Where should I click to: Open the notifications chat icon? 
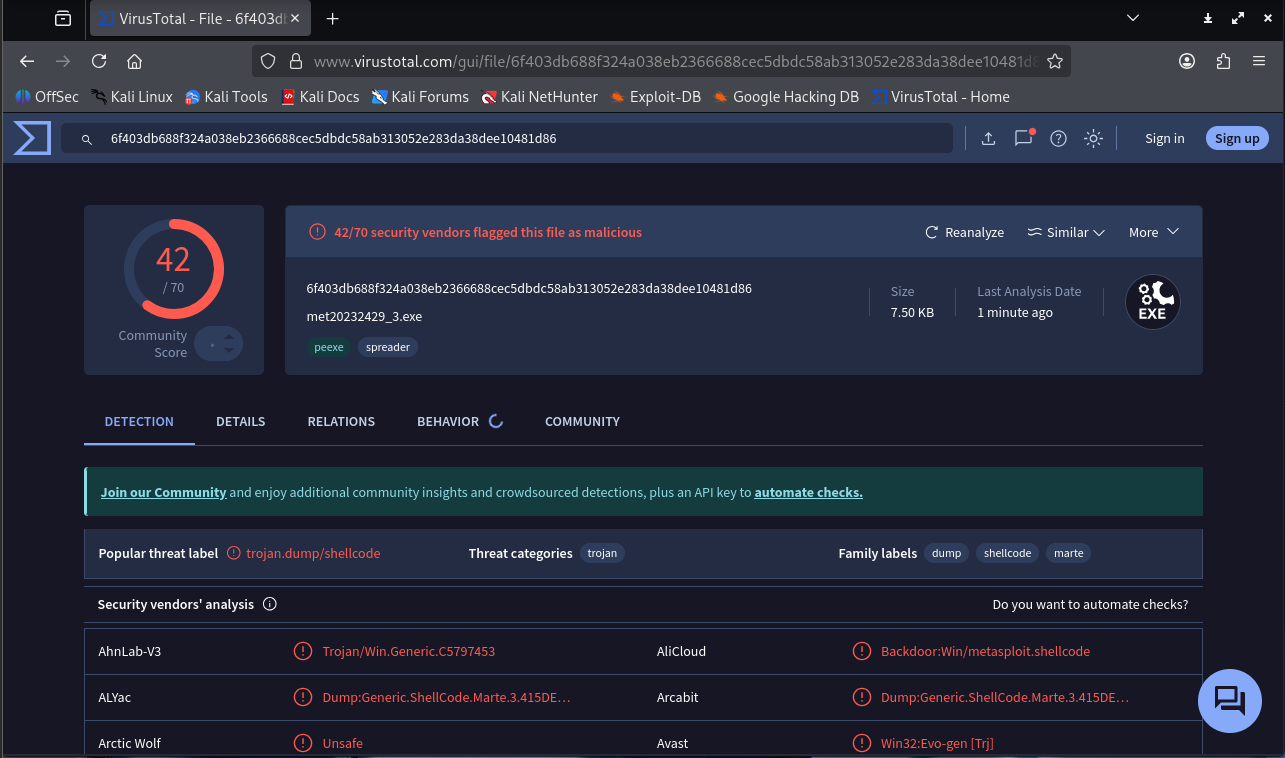tap(1023, 138)
